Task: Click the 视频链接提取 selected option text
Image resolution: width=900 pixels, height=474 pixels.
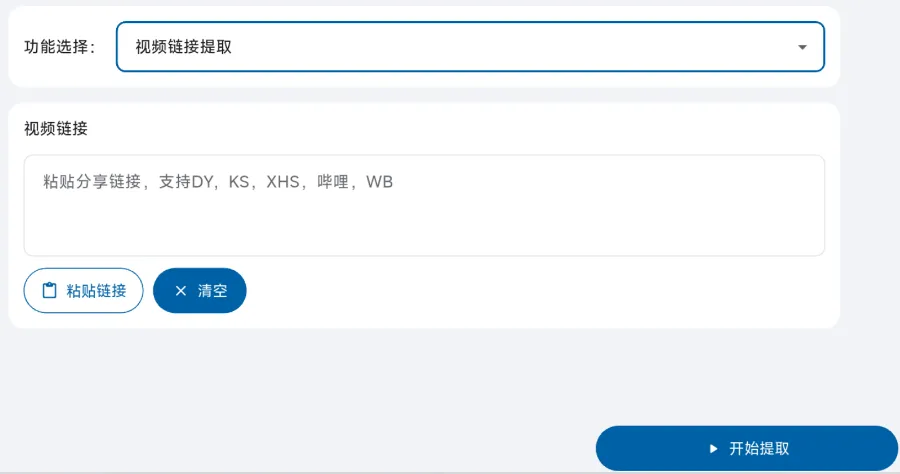Action: (x=184, y=47)
